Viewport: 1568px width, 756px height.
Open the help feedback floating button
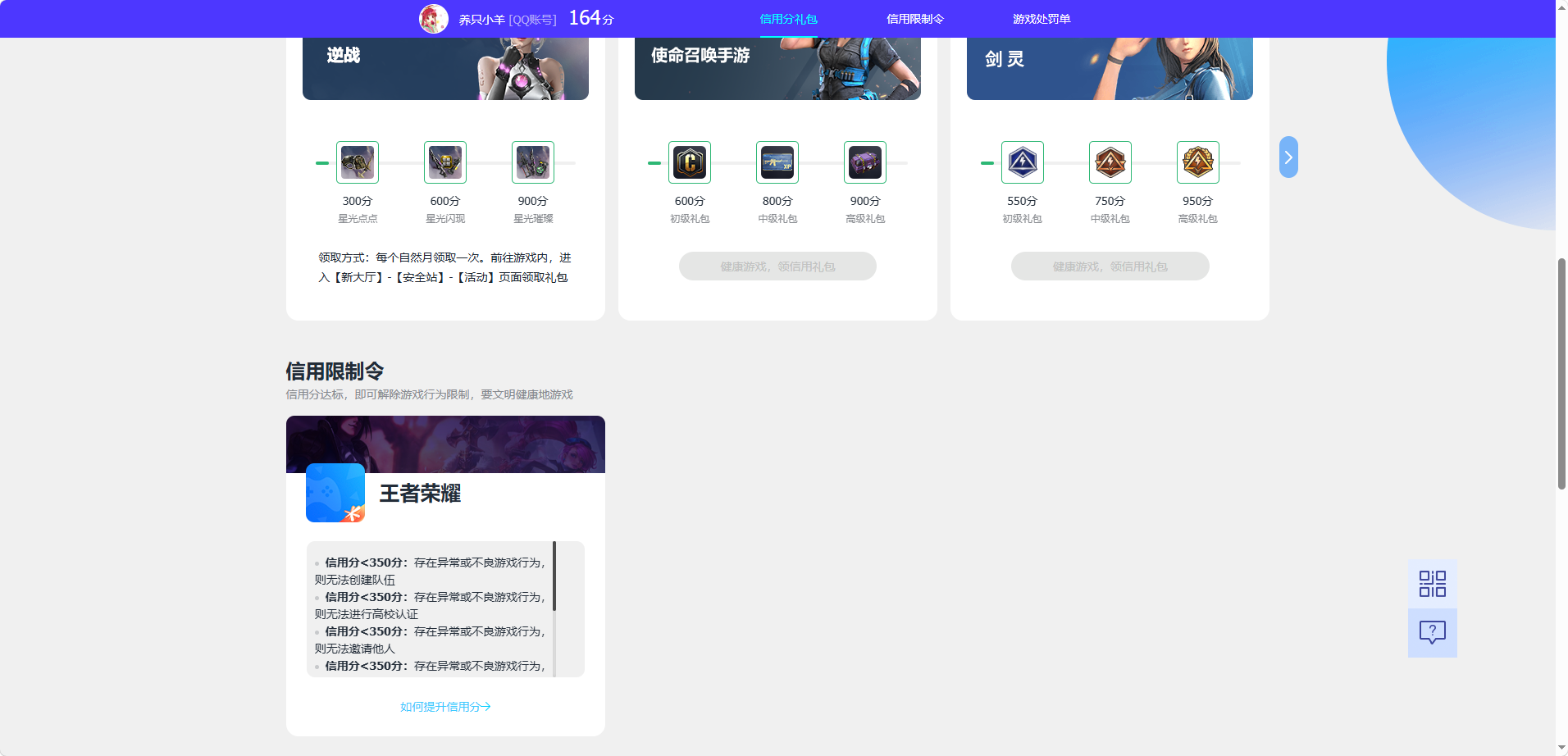[1433, 632]
